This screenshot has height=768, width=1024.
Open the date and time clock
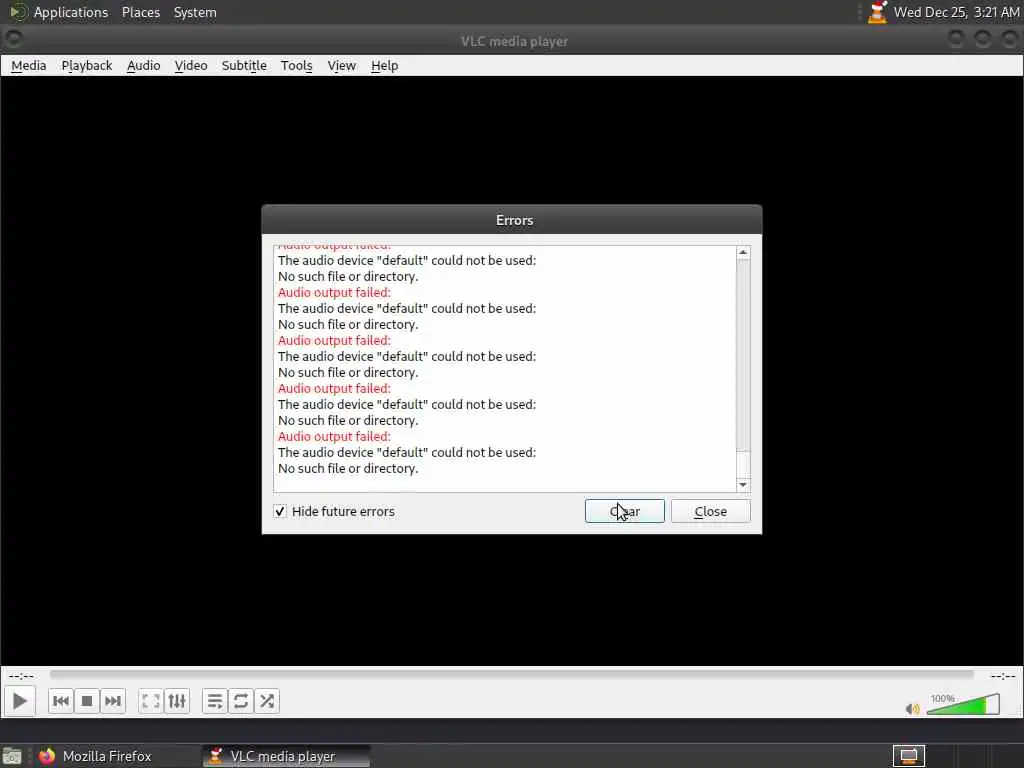tap(956, 12)
